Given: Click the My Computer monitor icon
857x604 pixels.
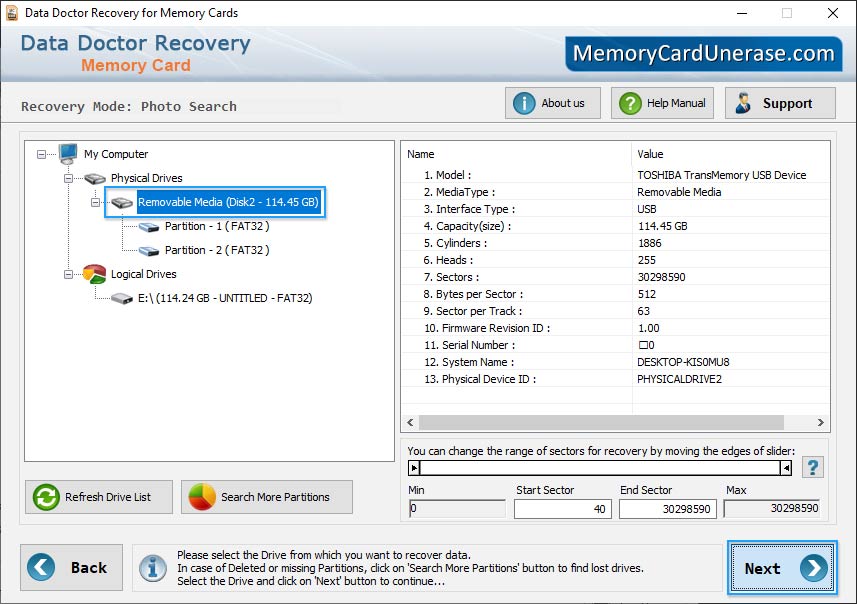Looking at the screenshot, I should (x=68, y=154).
